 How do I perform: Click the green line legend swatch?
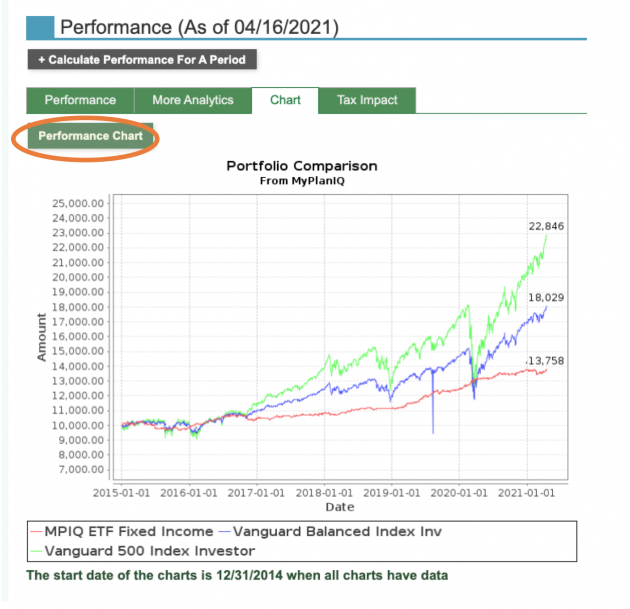(x=36, y=551)
